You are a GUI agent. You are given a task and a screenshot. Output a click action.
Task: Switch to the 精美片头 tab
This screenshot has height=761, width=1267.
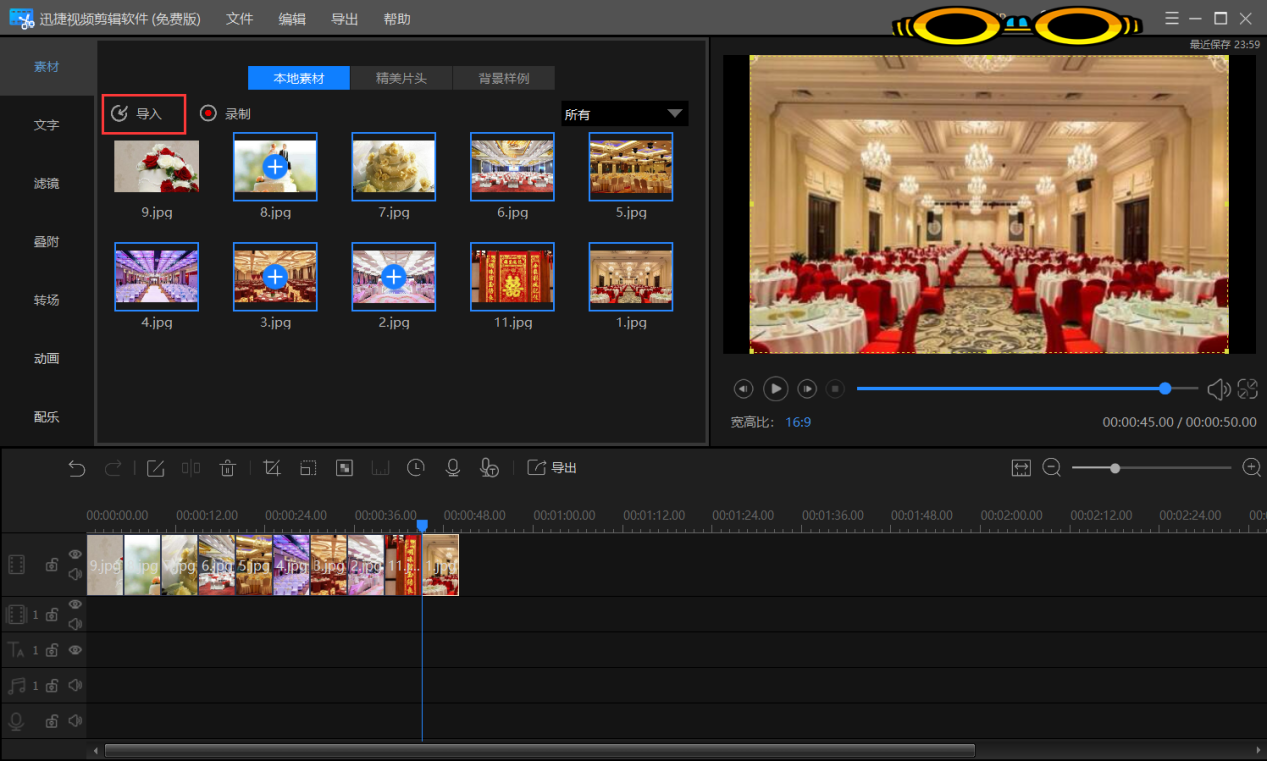[x=401, y=78]
